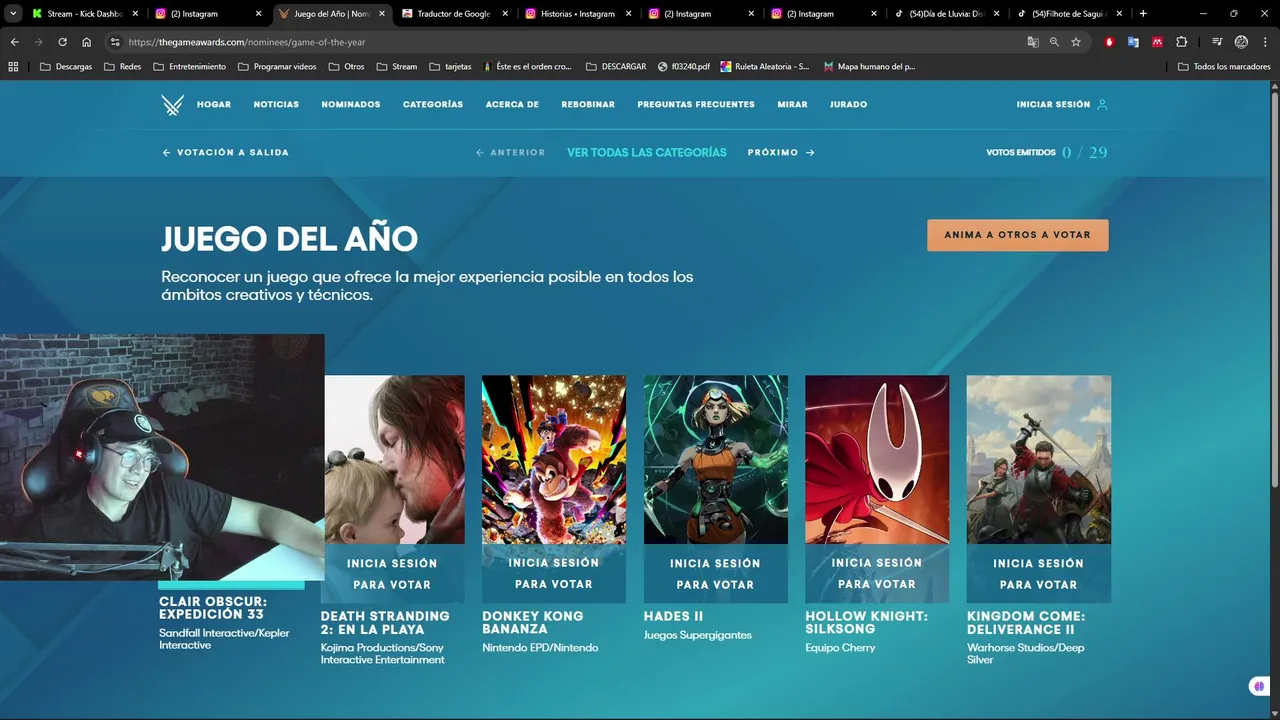This screenshot has height=720, width=1280.
Task: Open NOTICIAS in site navigation
Action: (276, 105)
